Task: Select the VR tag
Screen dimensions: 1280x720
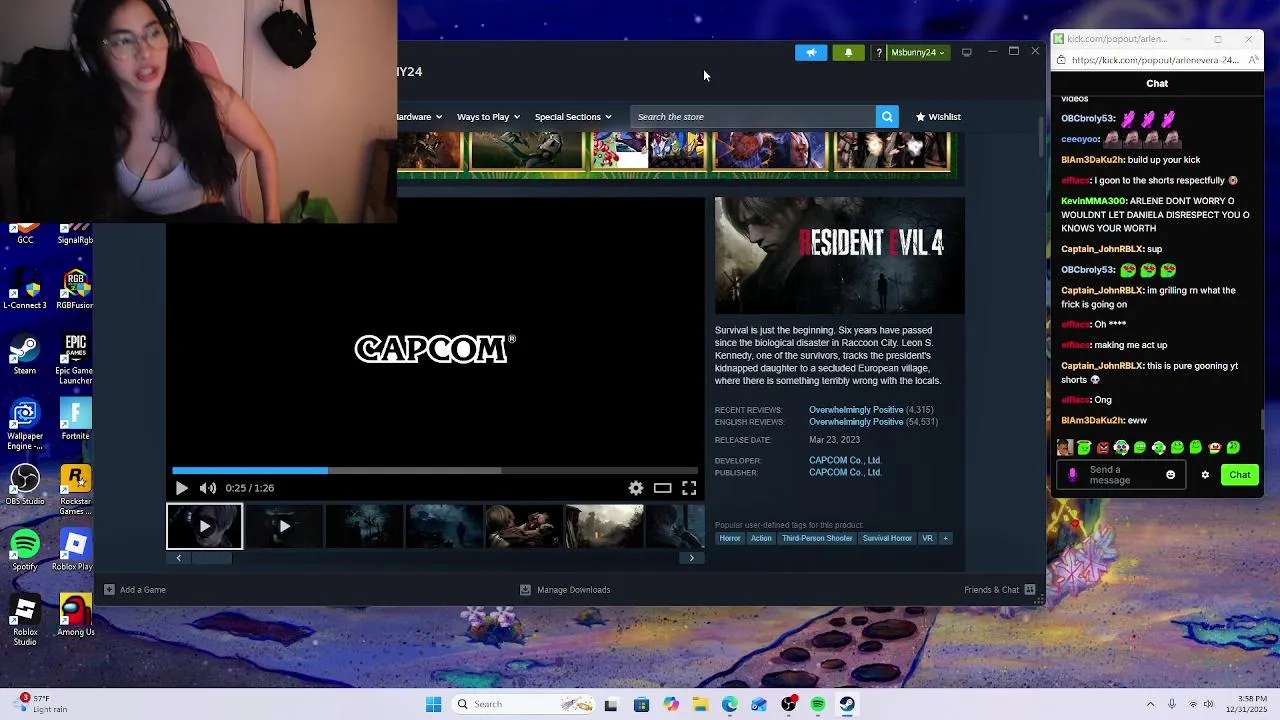Action: pyautogui.click(x=927, y=538)
